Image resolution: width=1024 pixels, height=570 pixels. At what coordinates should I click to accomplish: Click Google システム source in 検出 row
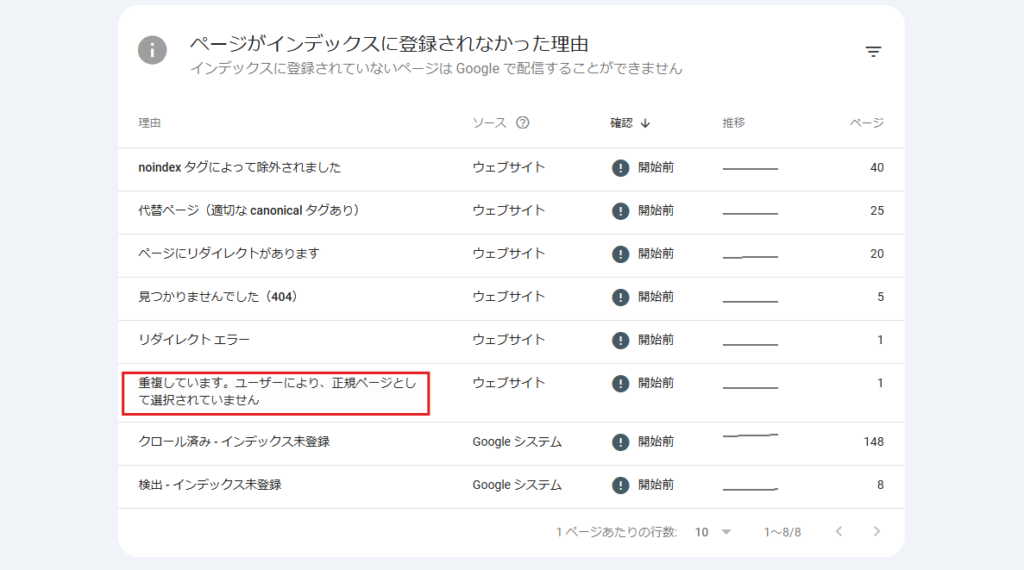click(517, 485)
